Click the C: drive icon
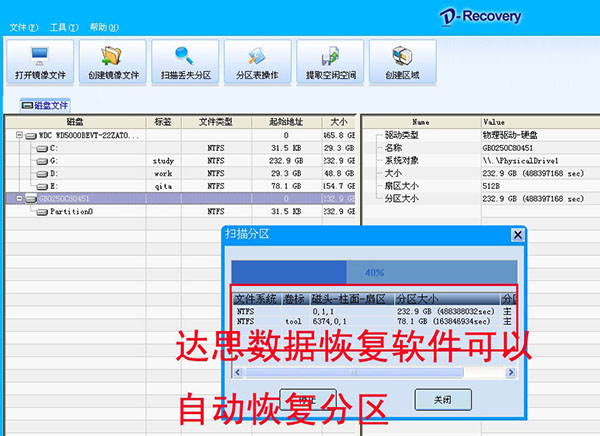 coord(42,149)
